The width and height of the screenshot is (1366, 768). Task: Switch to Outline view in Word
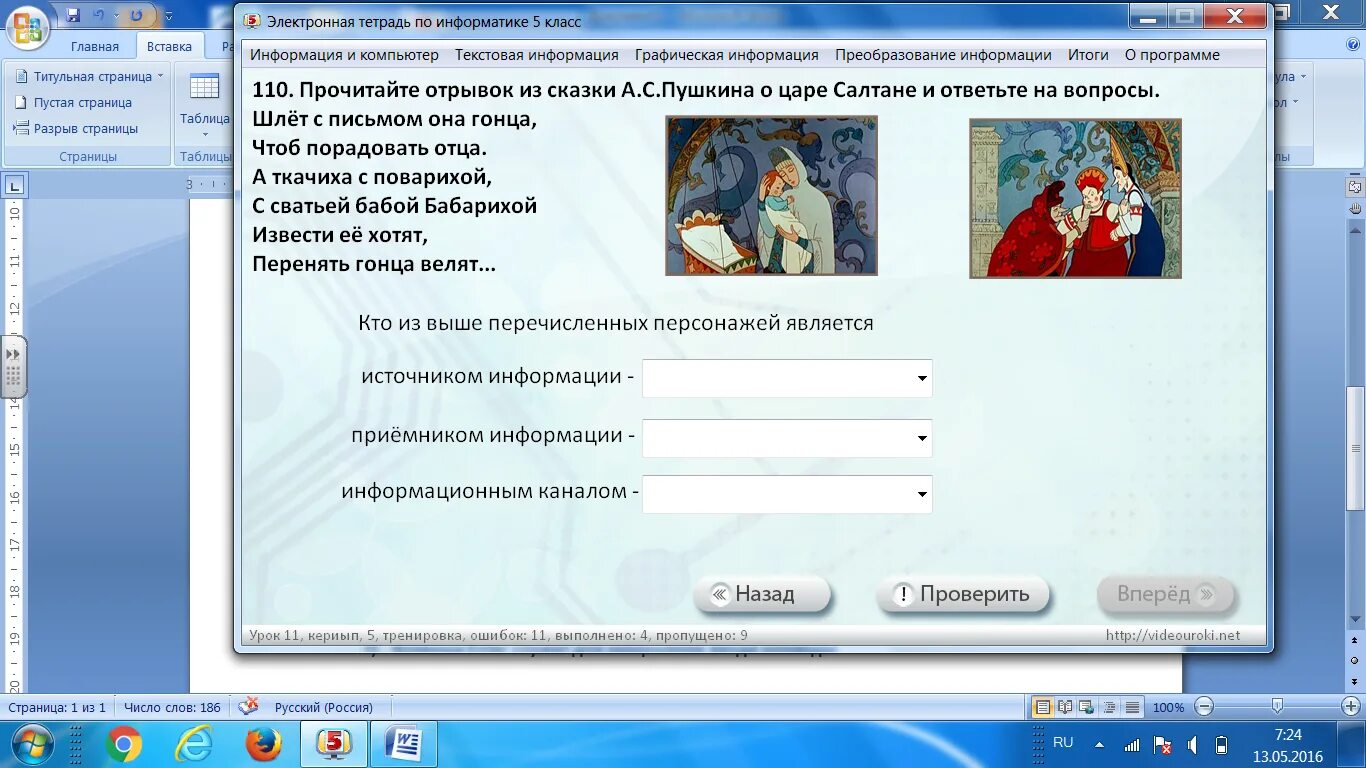tap(1109, 707)
